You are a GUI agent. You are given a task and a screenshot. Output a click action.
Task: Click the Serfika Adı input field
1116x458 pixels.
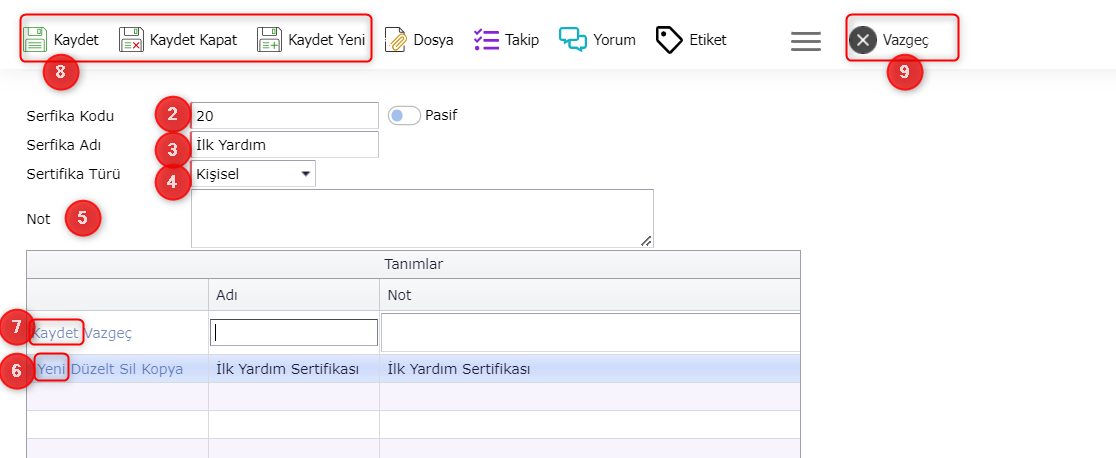click(x=285, y=145)
